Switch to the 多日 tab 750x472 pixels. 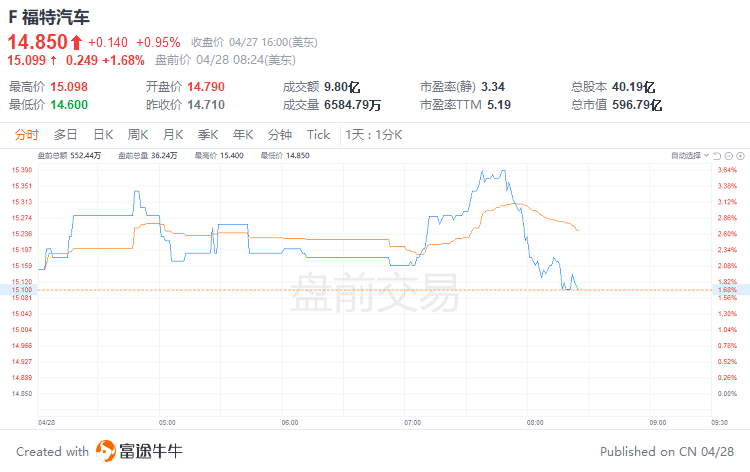(x=66, y=135)
